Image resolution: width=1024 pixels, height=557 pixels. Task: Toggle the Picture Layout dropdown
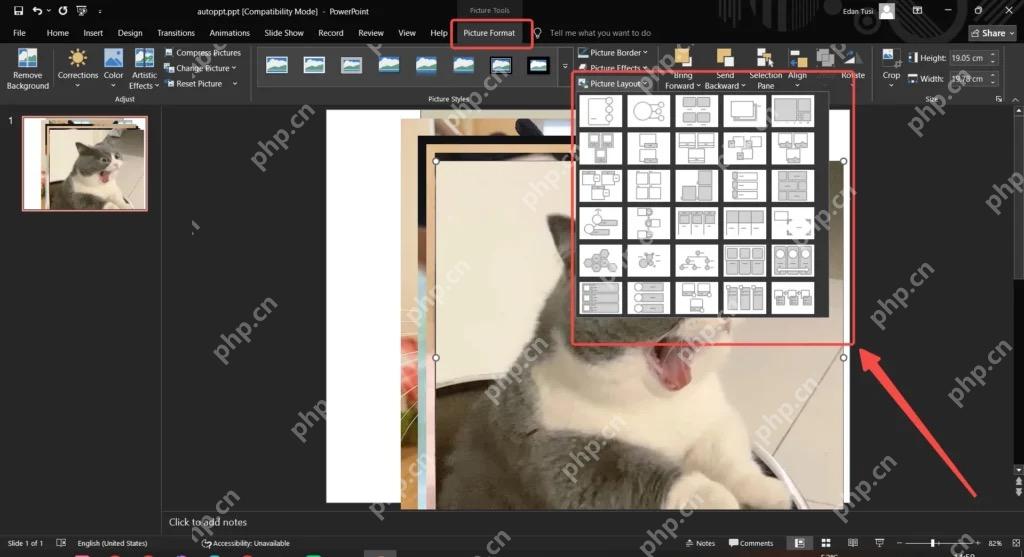(x=614, y=84)
